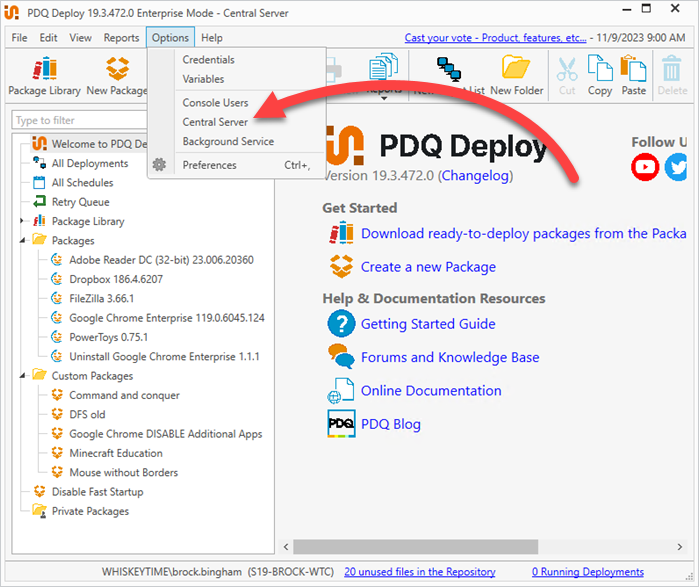Open the Getting Started Guide link
Screen dimensions: 699x587
coord(428,324)
